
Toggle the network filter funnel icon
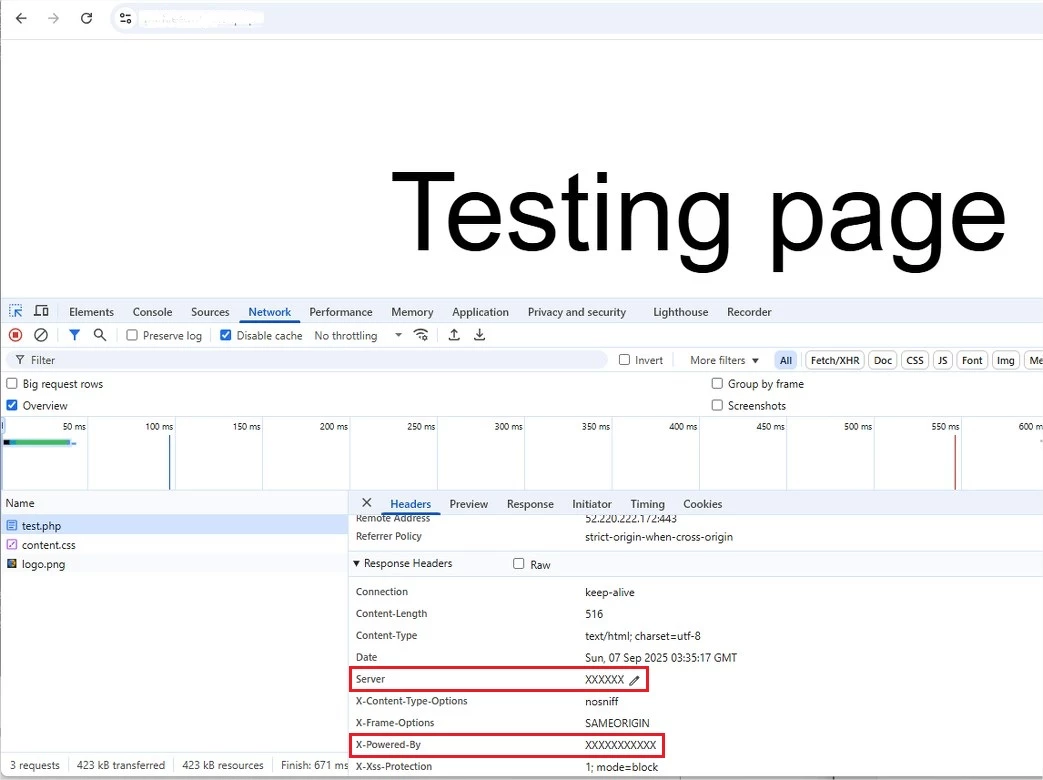tap(74, 335)
